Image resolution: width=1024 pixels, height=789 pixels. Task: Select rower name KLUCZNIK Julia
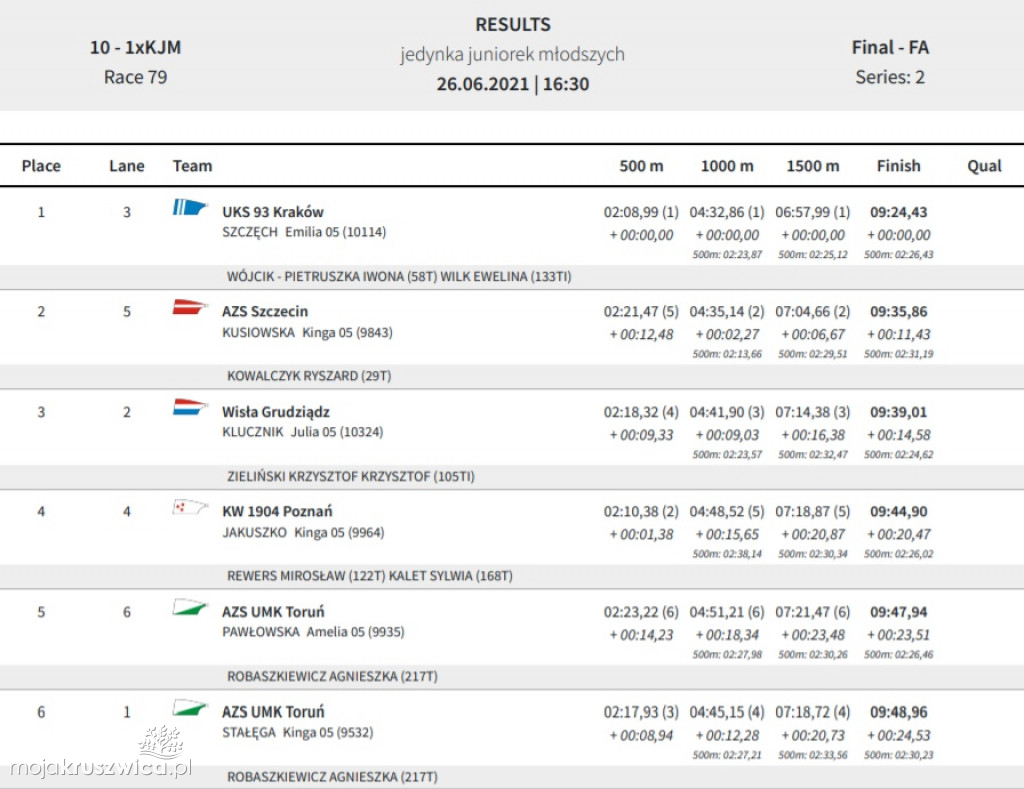click(x=302, y=432)
